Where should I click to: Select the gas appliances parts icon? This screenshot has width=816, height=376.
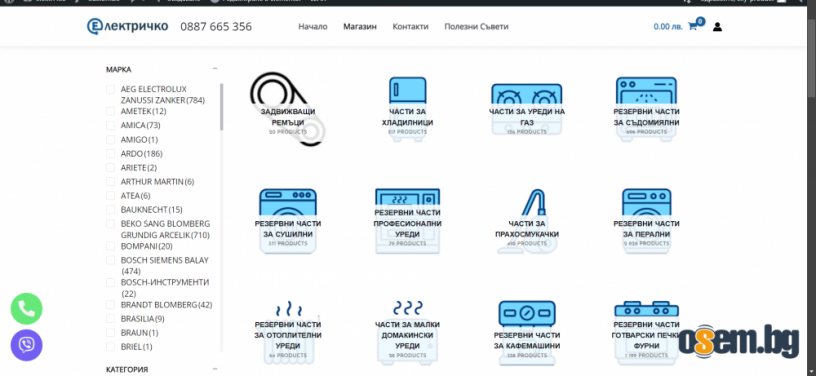click(x=527, y=109)
